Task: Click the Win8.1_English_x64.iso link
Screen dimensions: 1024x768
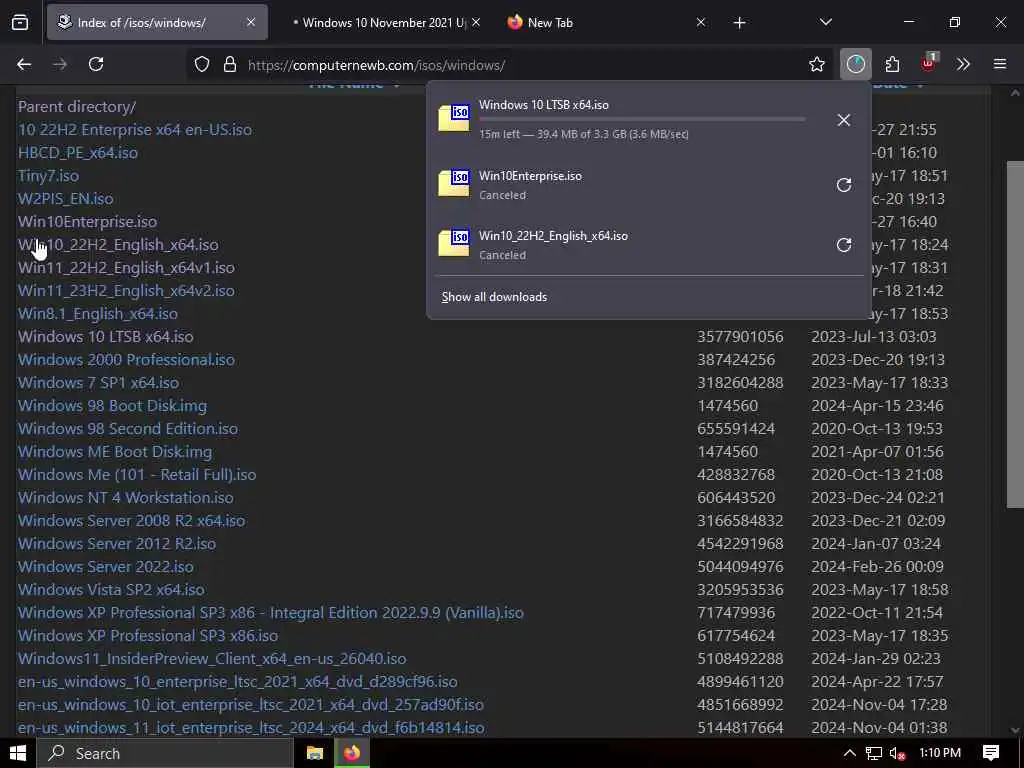Action: point(98,313)
